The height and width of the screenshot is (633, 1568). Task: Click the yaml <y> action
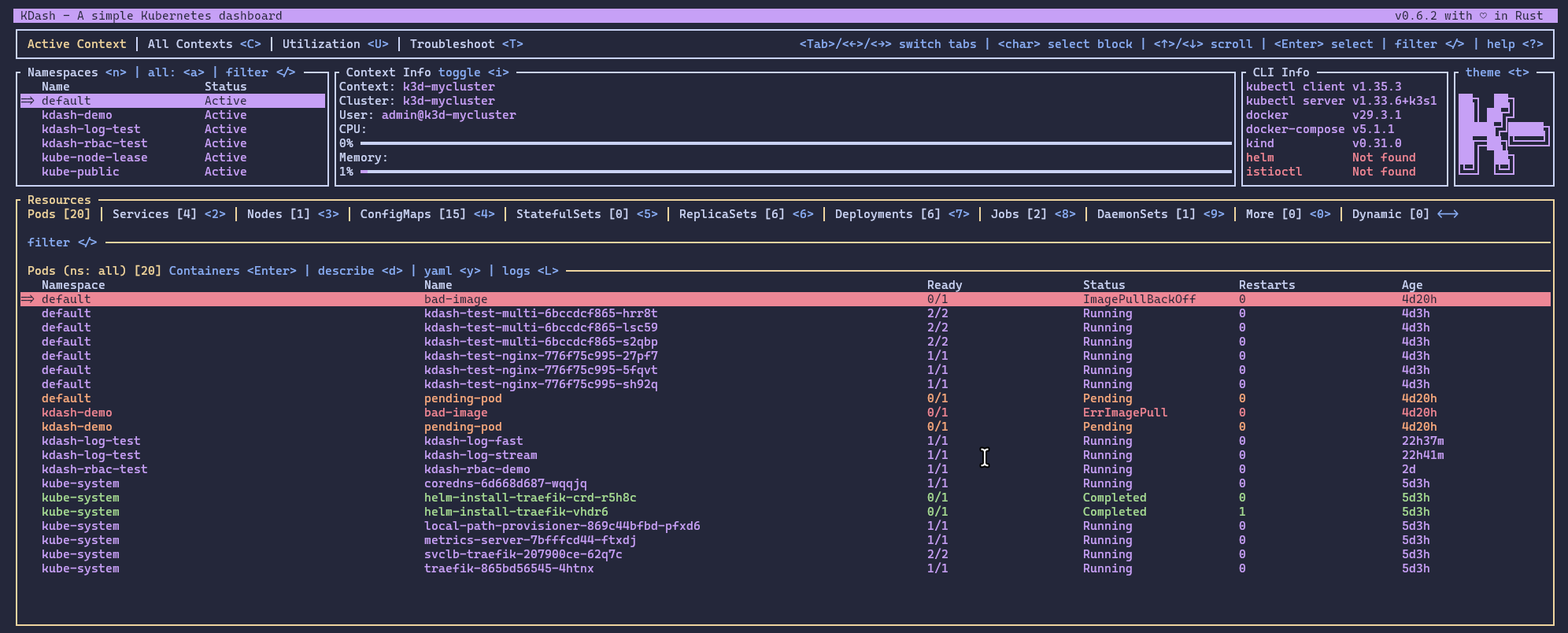[452, 271]
